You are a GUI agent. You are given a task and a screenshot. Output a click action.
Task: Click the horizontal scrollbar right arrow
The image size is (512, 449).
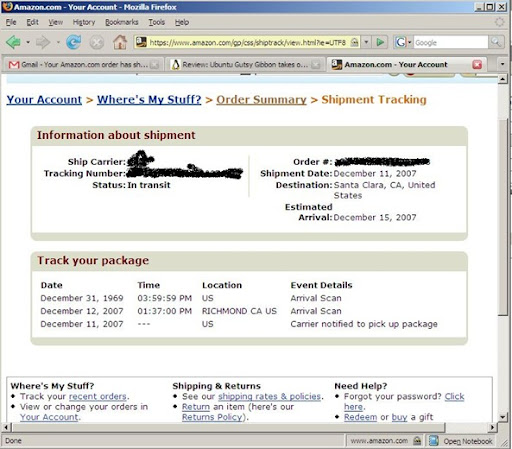coord(492,427)
